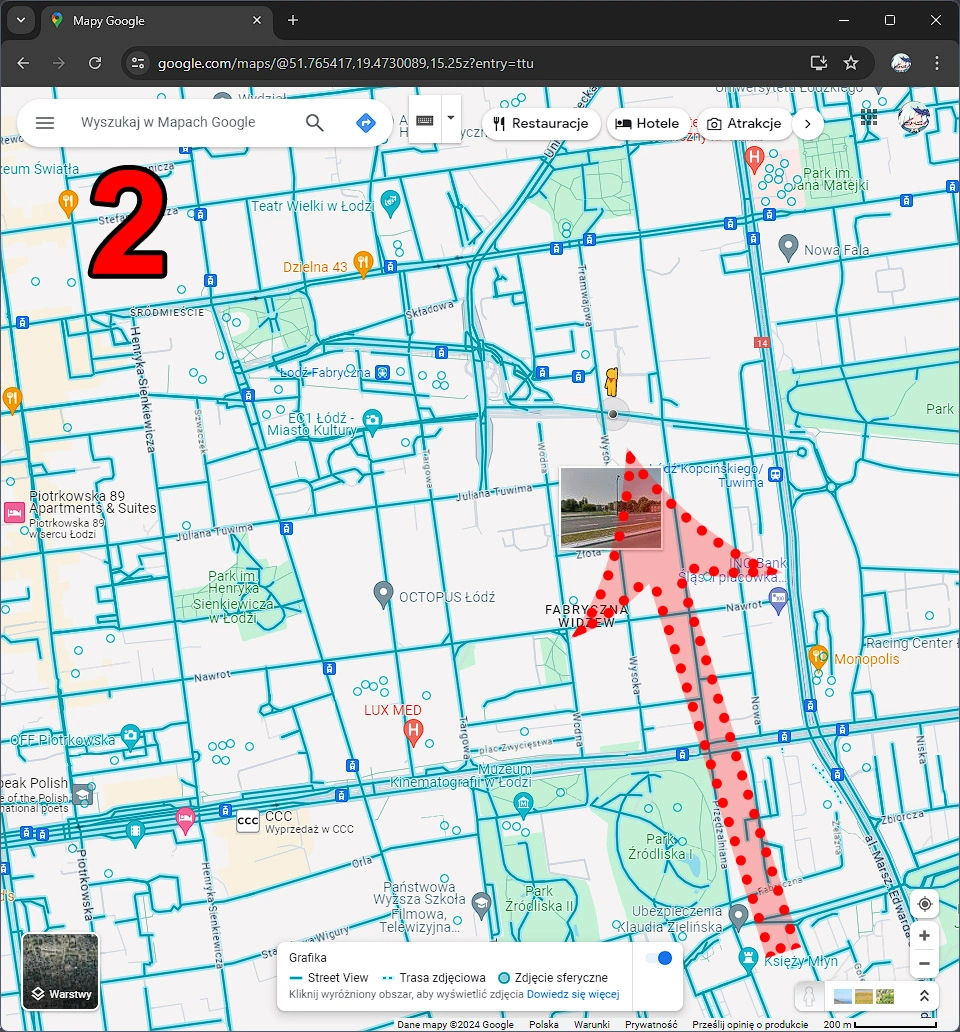Show more category chips with chevron
960x1032 pixels.
(x=807, y=123)
